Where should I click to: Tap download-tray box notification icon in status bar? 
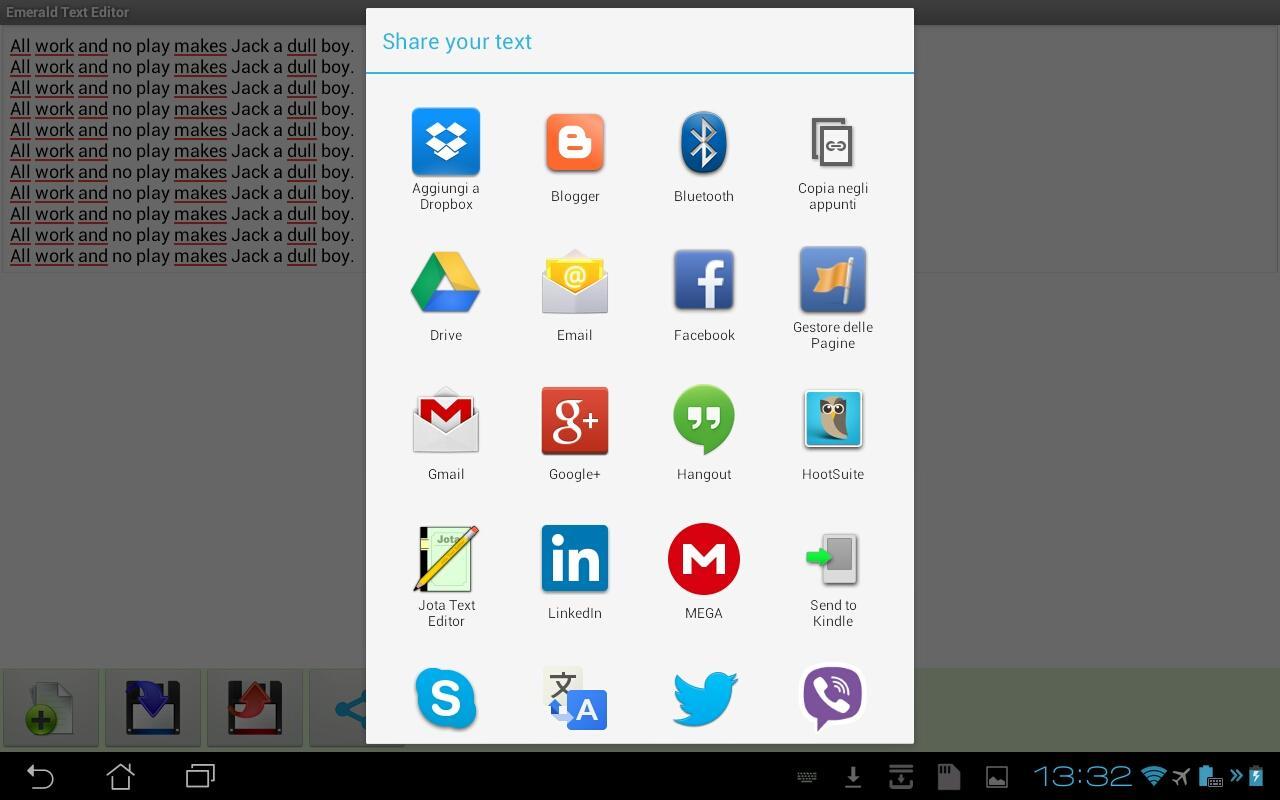coord(900,776)
